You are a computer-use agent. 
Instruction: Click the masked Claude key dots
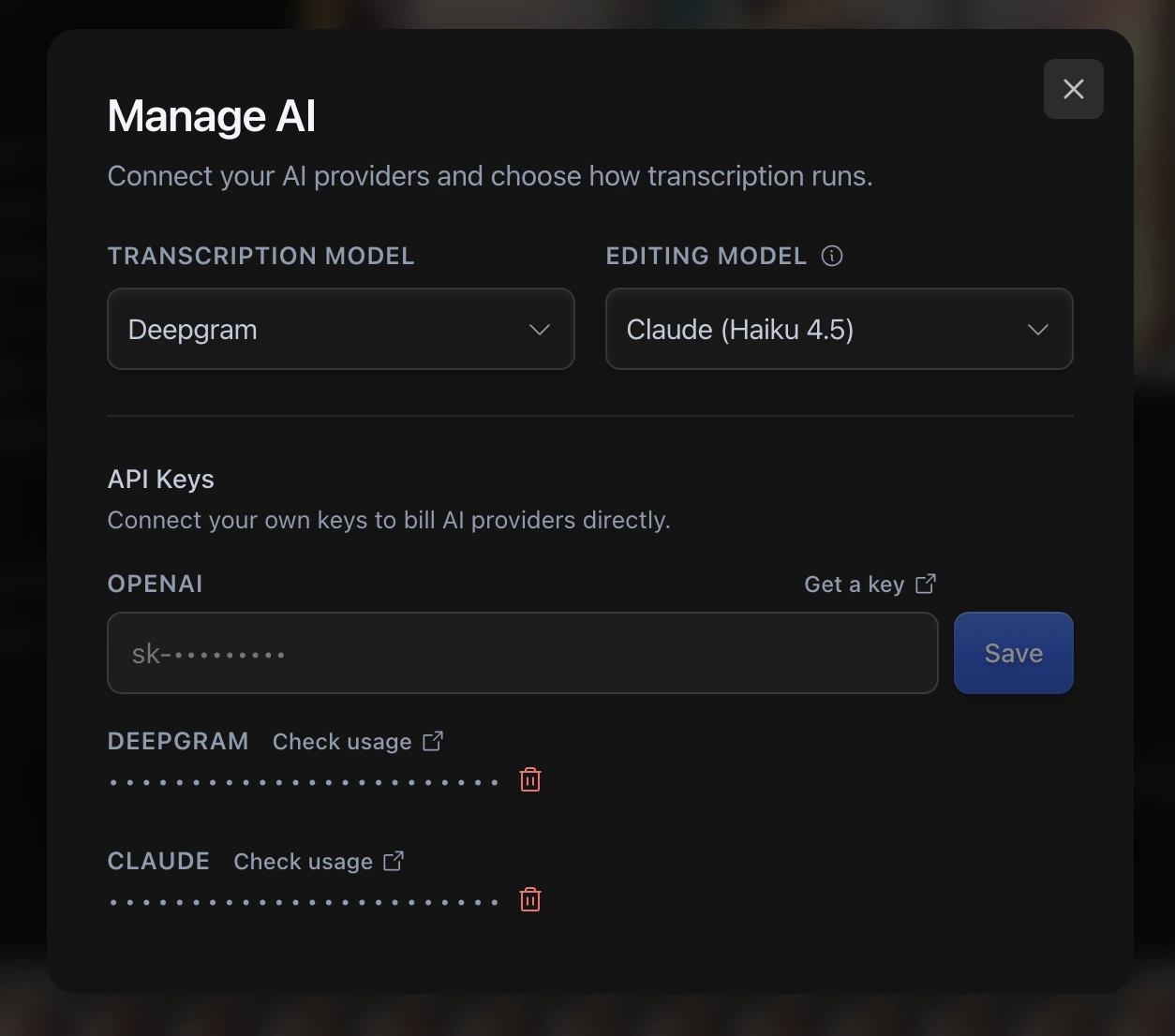305,902
